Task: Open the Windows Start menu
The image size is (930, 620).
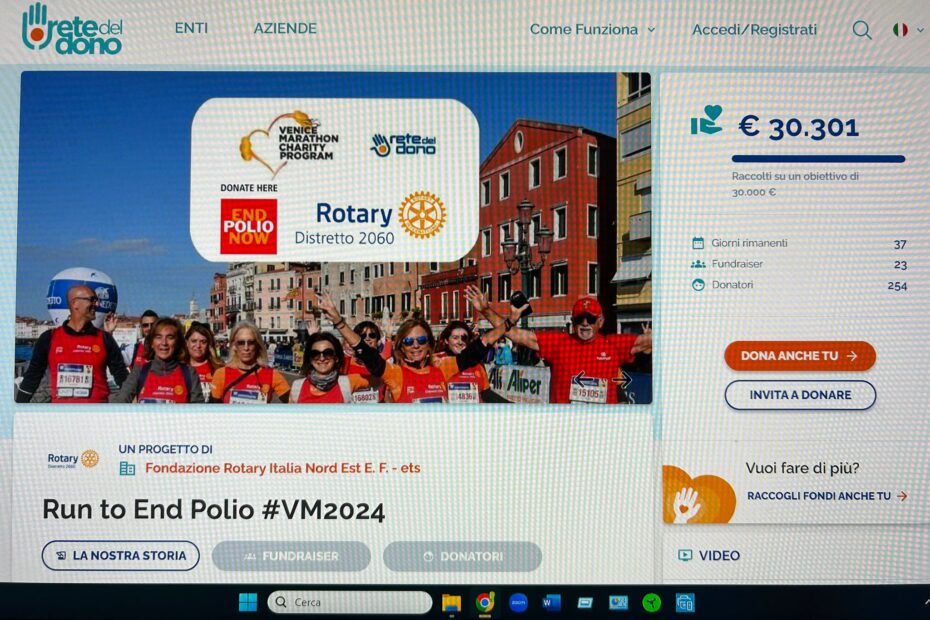Action: [x=248, y=602]
